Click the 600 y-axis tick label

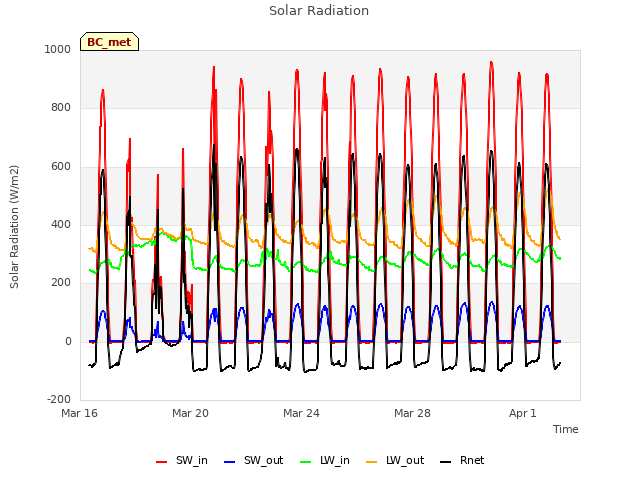click(x=61, y=167)
